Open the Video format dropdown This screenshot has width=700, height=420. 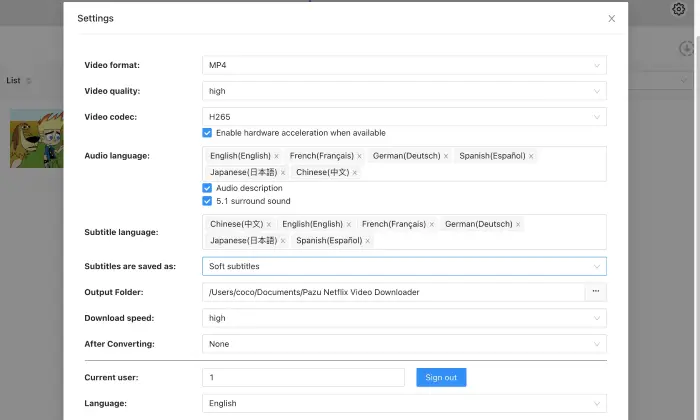pyautogui.click(x=404, y=65)
